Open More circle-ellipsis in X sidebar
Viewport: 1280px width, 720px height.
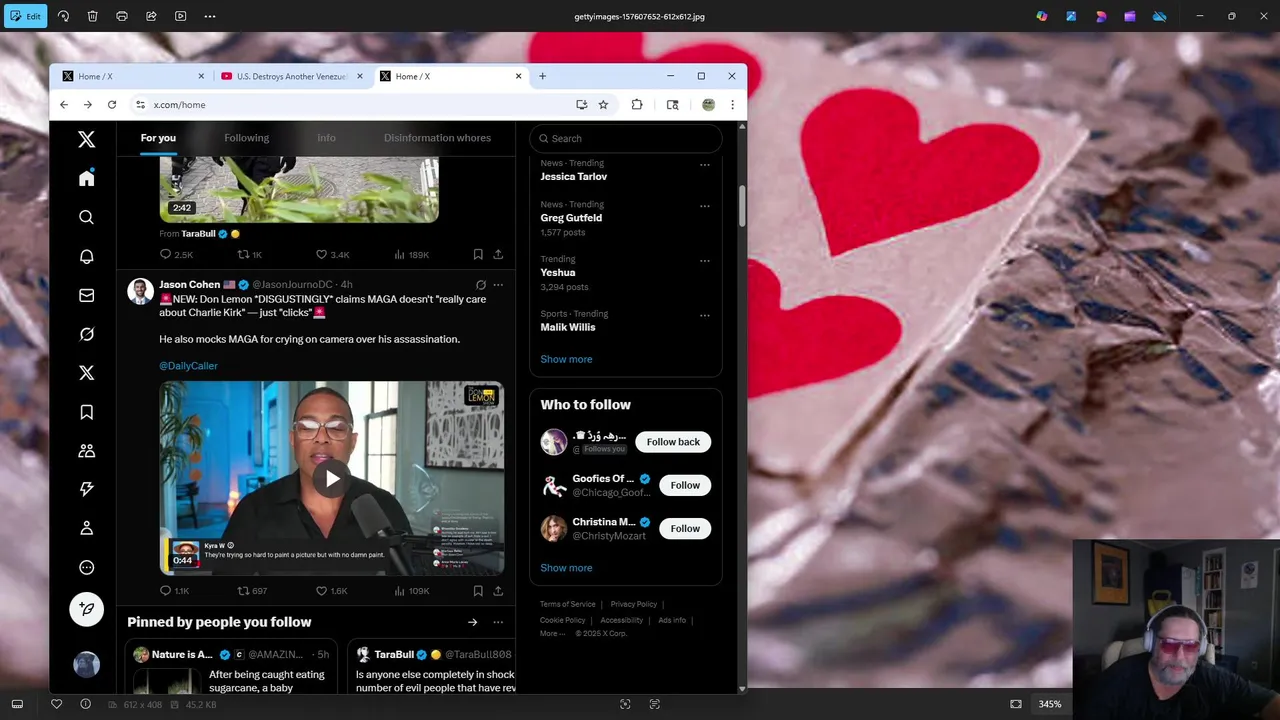tap(87, 567)
